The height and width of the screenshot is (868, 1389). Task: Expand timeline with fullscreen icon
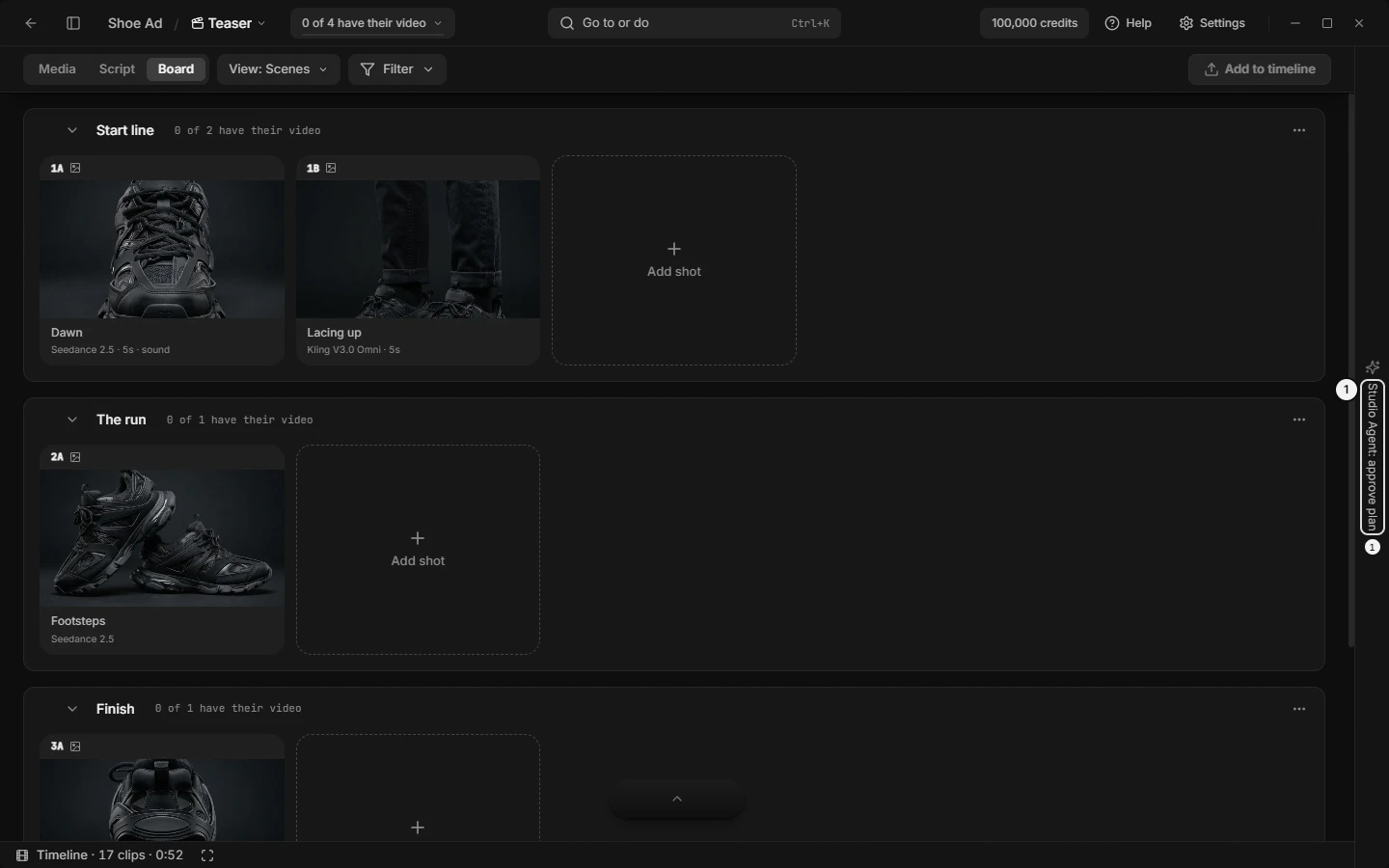click(207, 855)
